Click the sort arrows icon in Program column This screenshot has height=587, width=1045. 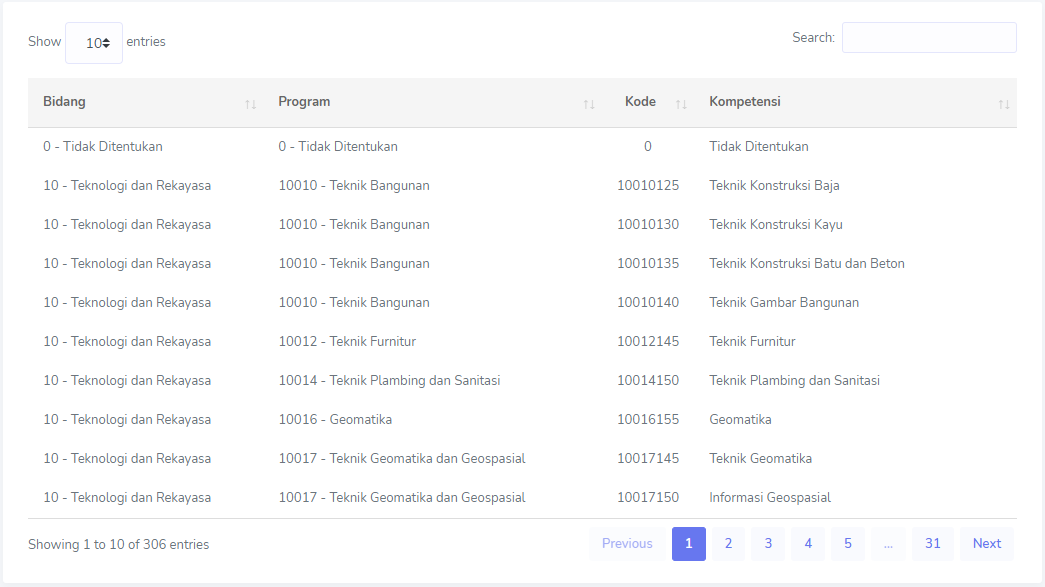589,104
